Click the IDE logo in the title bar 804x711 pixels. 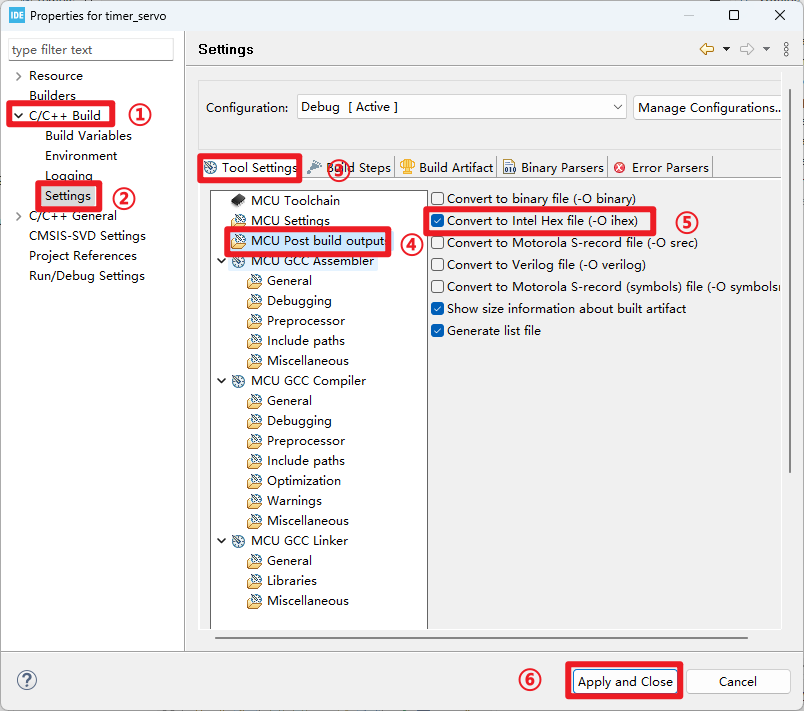(17, 15)
